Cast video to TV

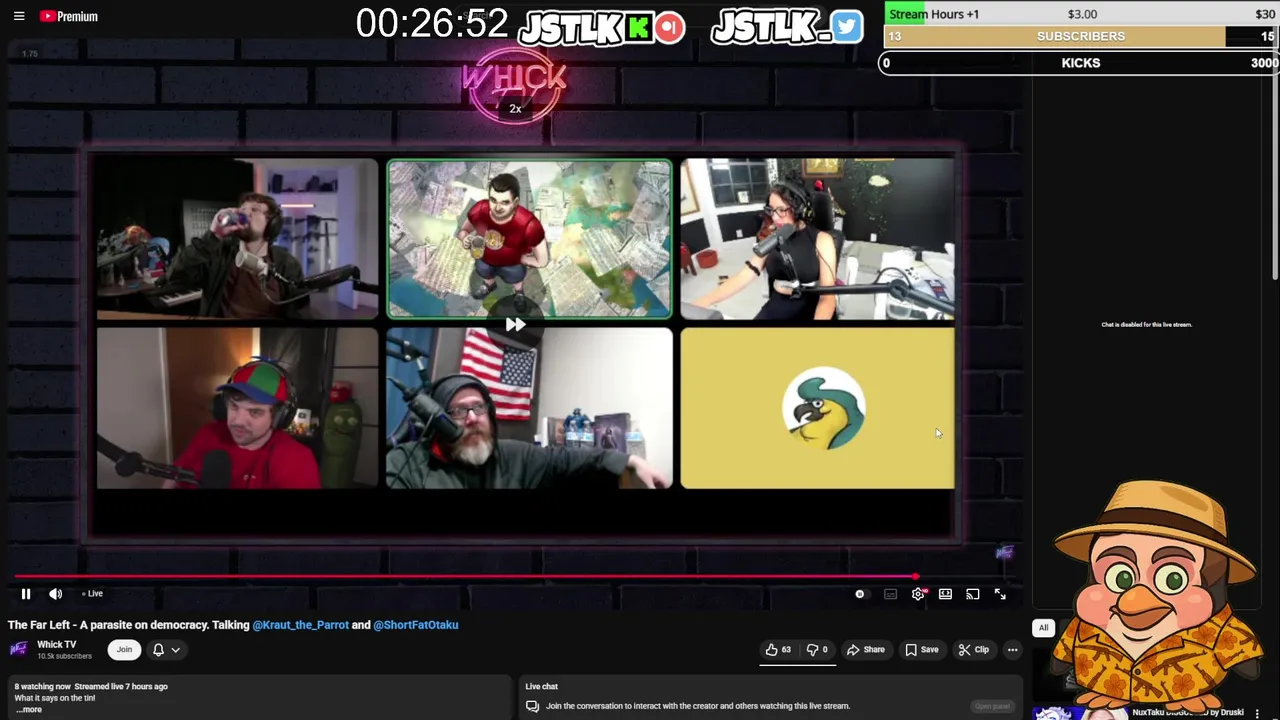pyautogui.click(x=972, y=594)
